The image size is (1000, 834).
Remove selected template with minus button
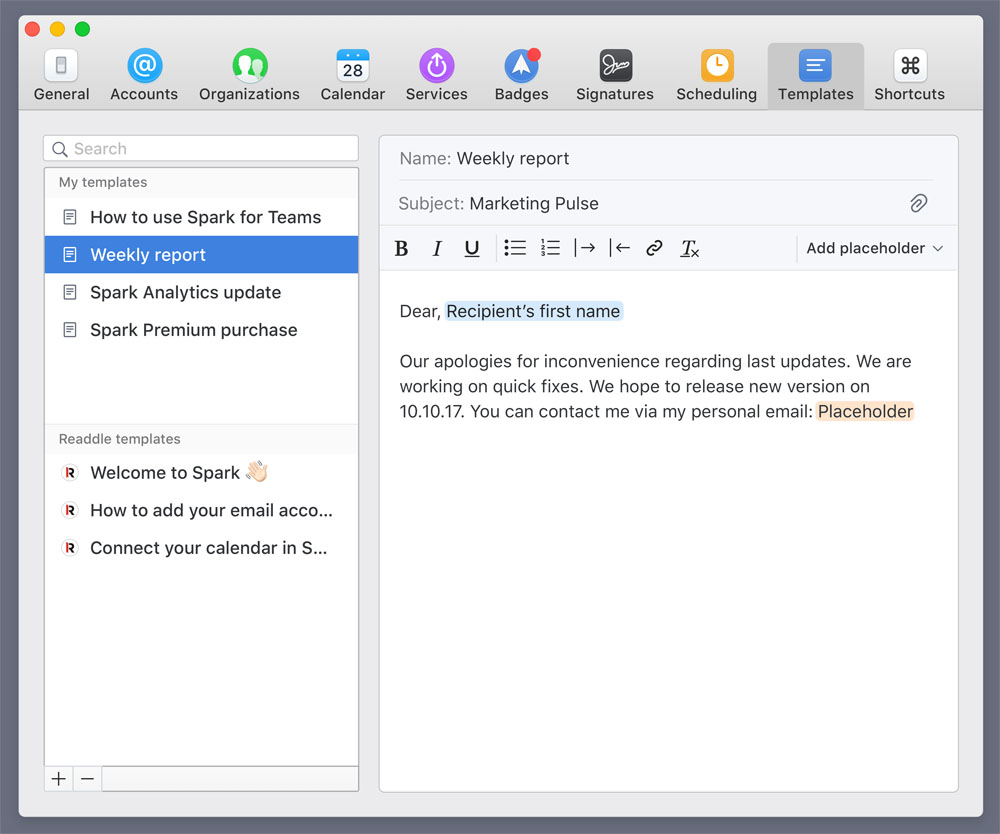(x=88, y=779)
